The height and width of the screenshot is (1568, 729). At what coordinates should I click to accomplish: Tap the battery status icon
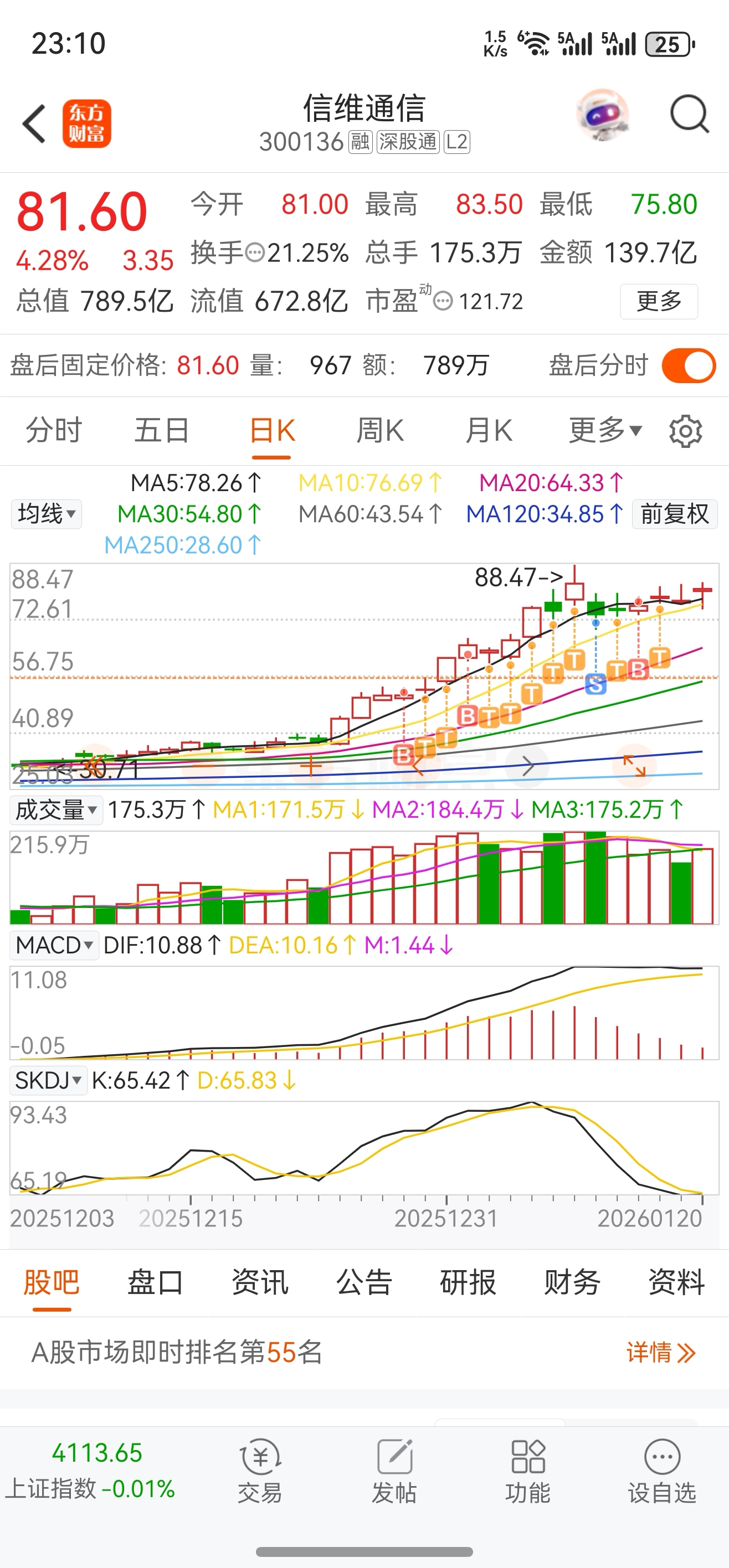pos(670,44)
